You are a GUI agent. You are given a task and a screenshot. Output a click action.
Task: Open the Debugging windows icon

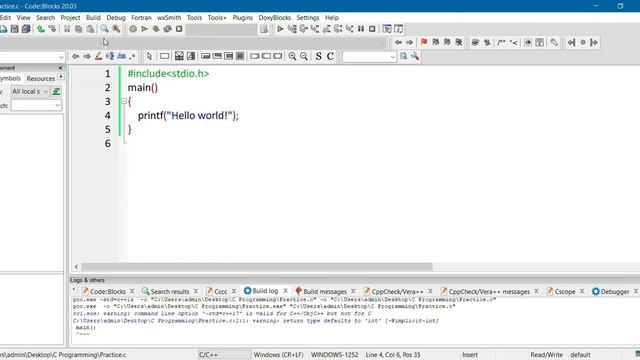tap(387, 29)
